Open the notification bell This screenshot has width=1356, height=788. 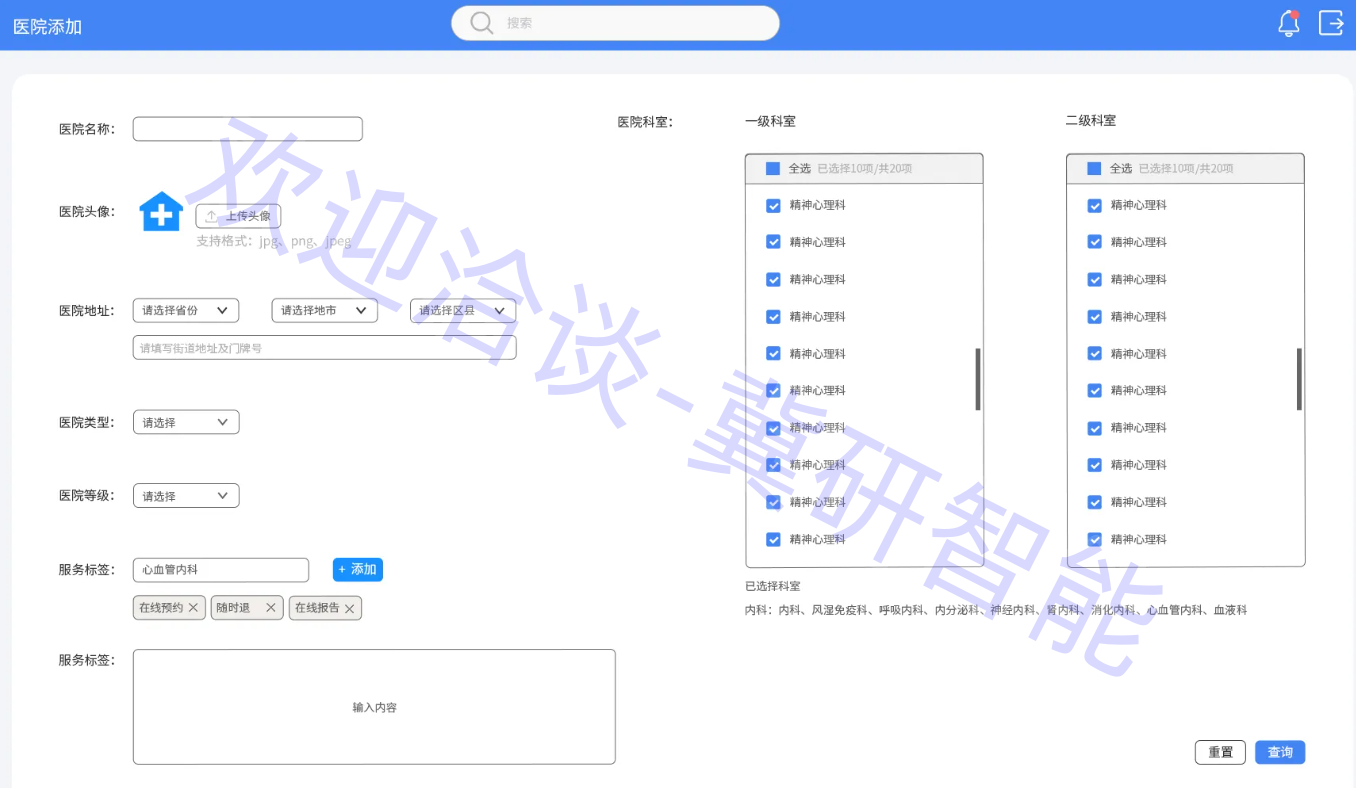(x=1289, y=23)
